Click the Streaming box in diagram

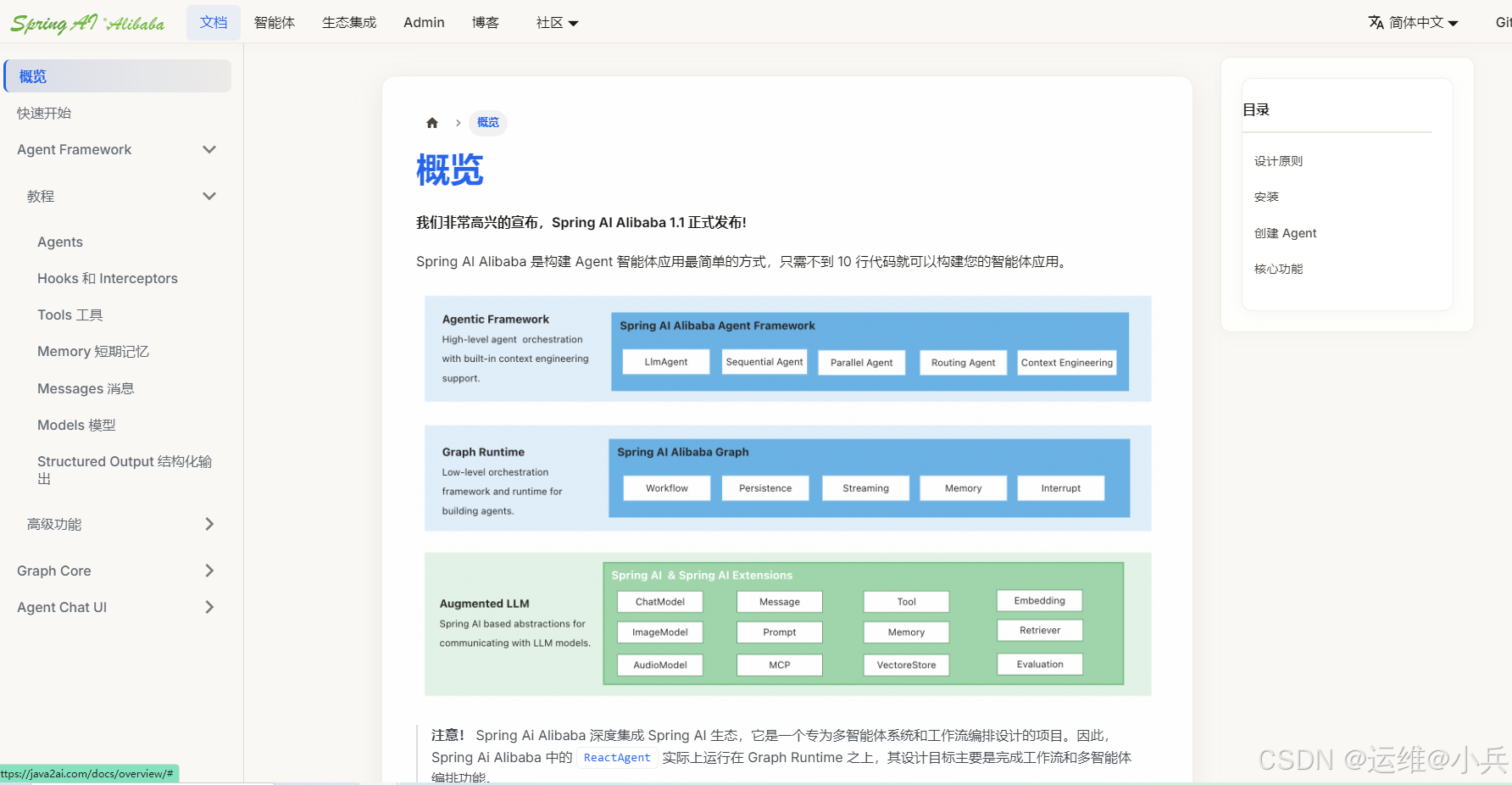(x=865, y=488)
